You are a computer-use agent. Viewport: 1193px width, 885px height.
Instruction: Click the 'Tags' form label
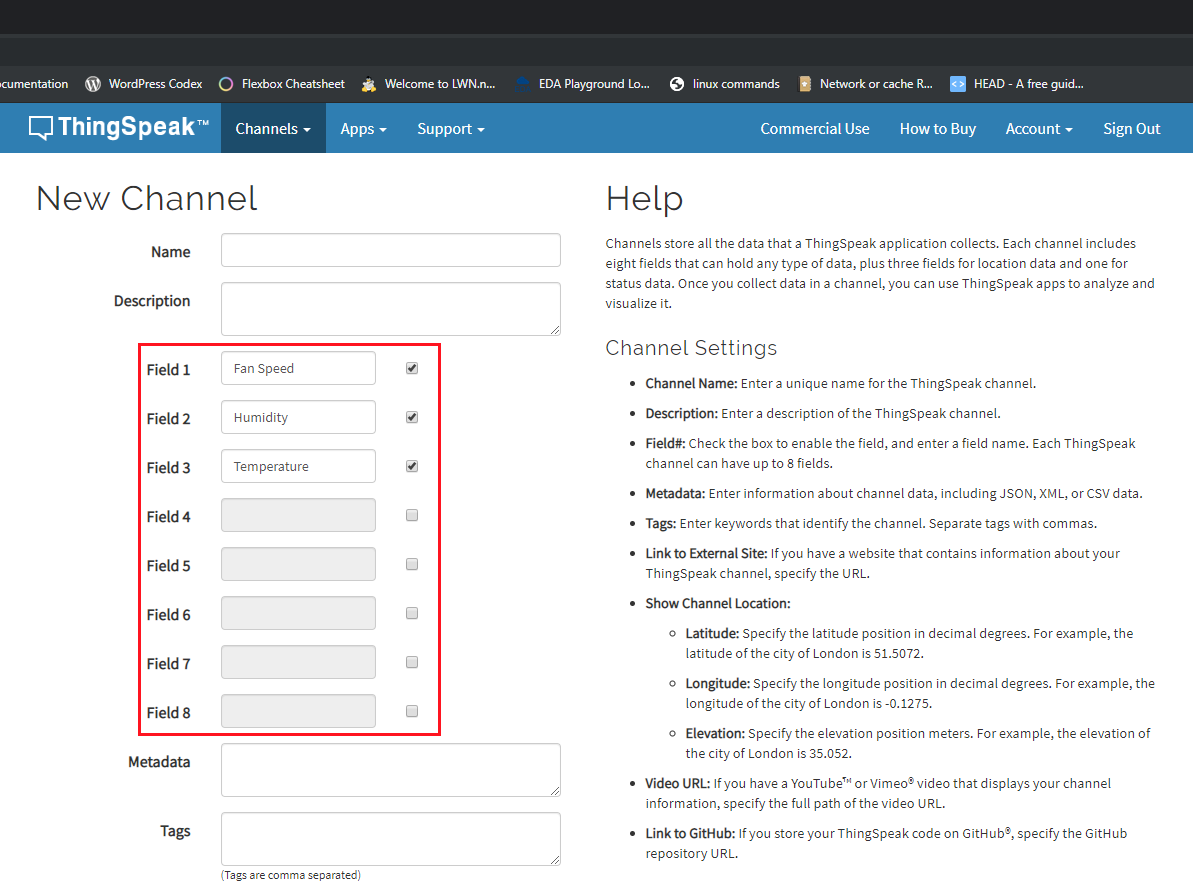click(x=175, y=831)
